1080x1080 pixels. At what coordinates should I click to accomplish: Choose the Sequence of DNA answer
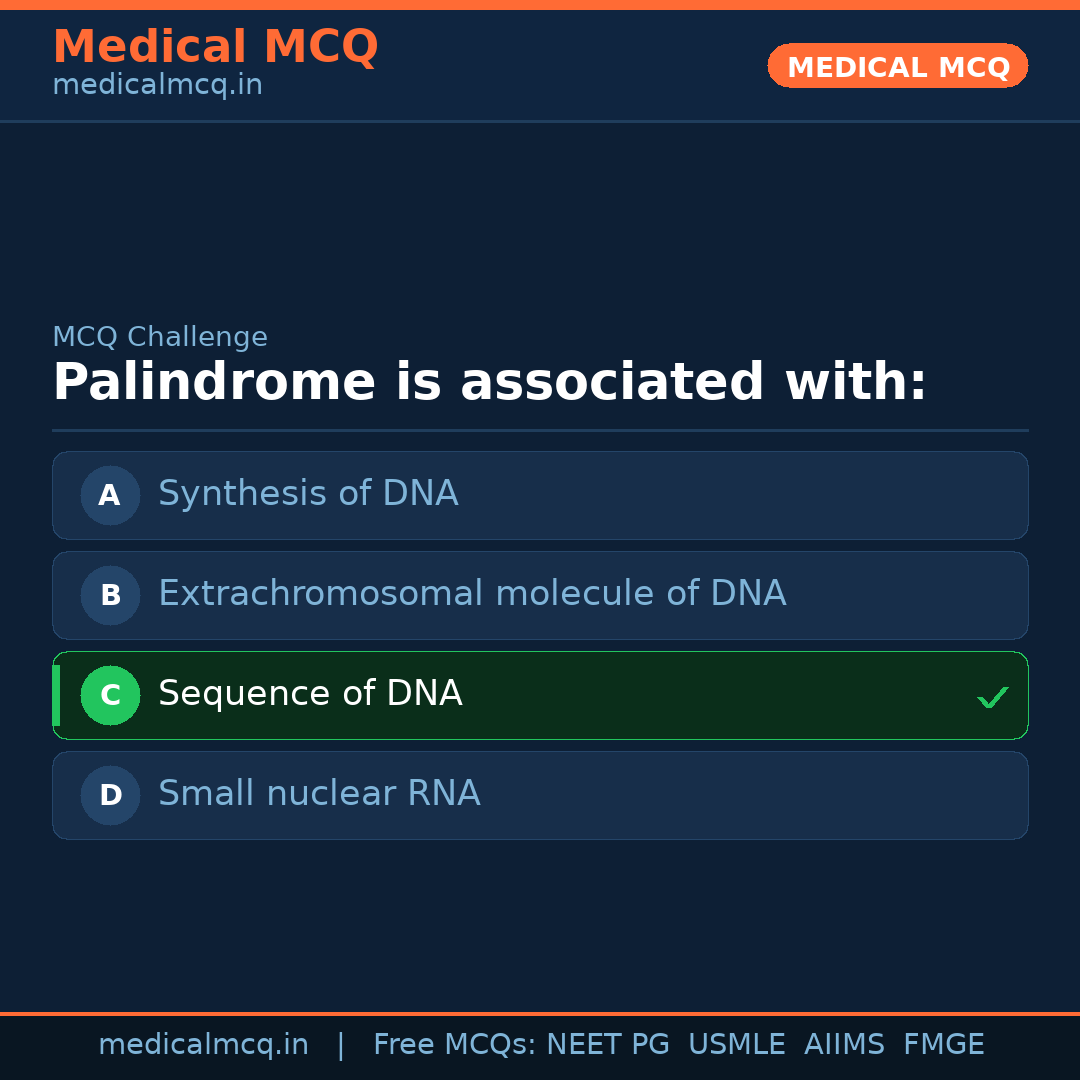310,694
